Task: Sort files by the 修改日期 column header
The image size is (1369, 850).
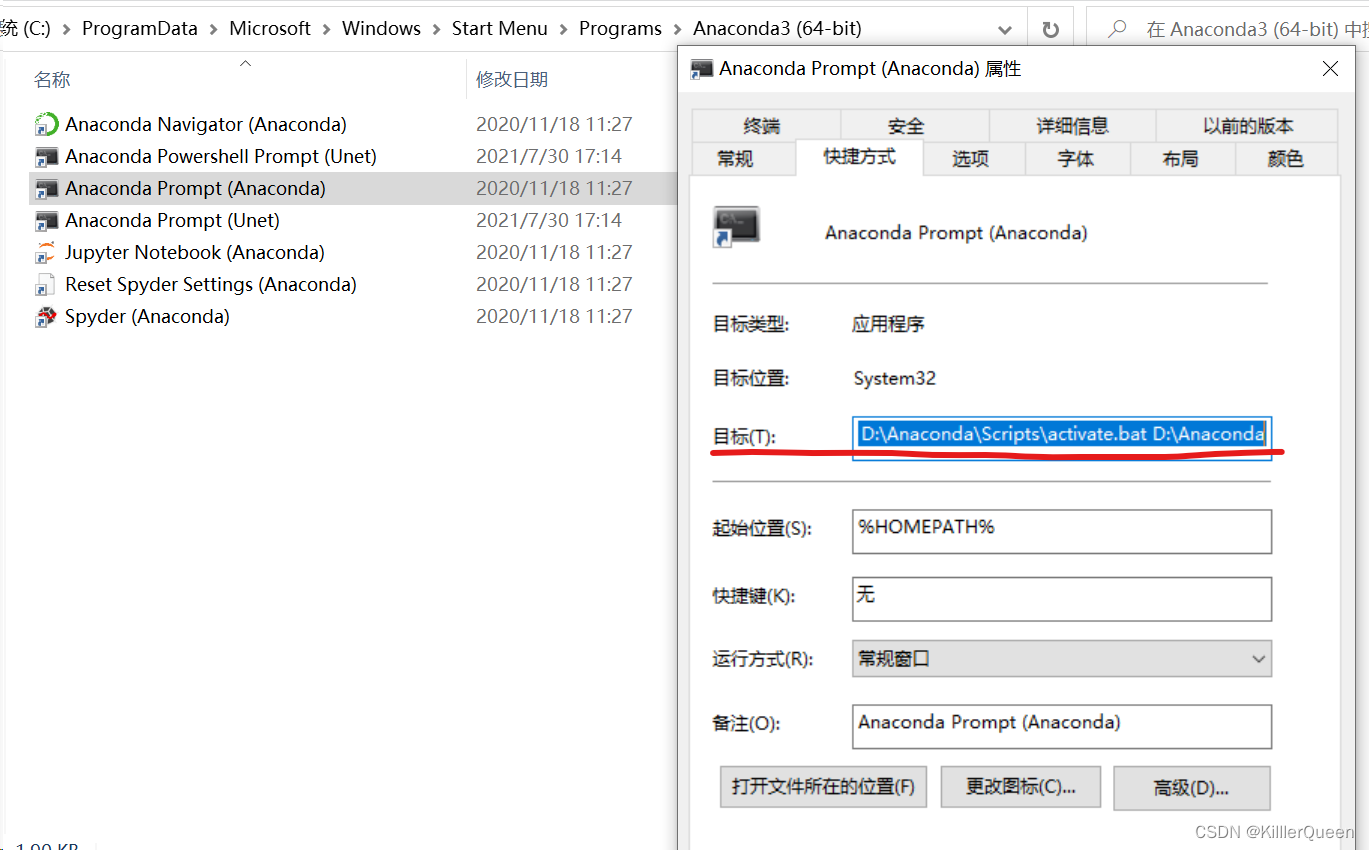Action: [512, 80]
